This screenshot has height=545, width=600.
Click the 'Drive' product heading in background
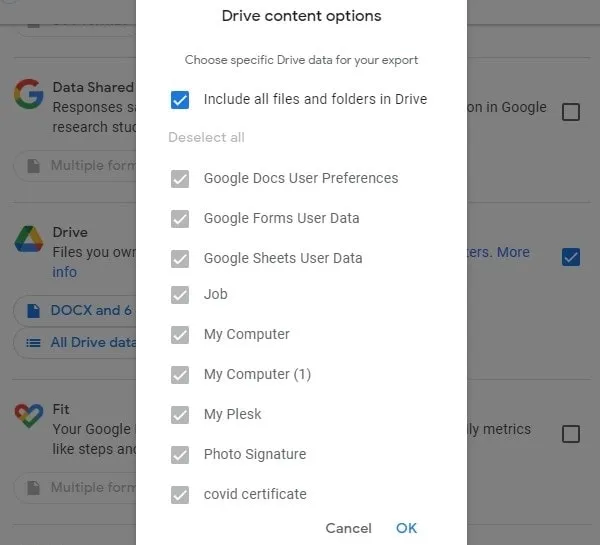[70, 232]
